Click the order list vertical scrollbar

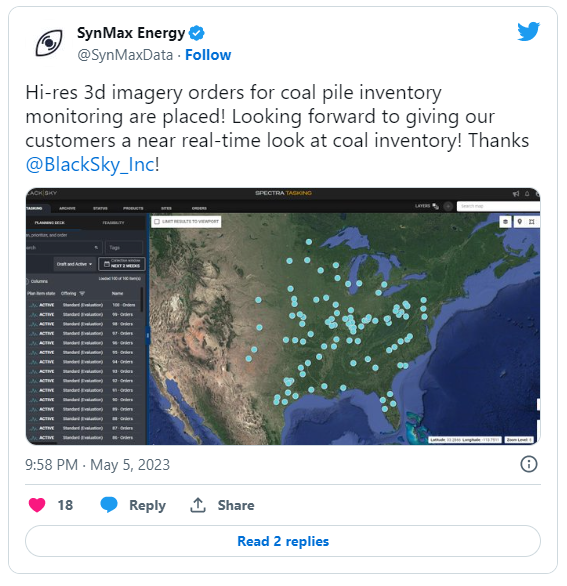click(x=142, y=299)
